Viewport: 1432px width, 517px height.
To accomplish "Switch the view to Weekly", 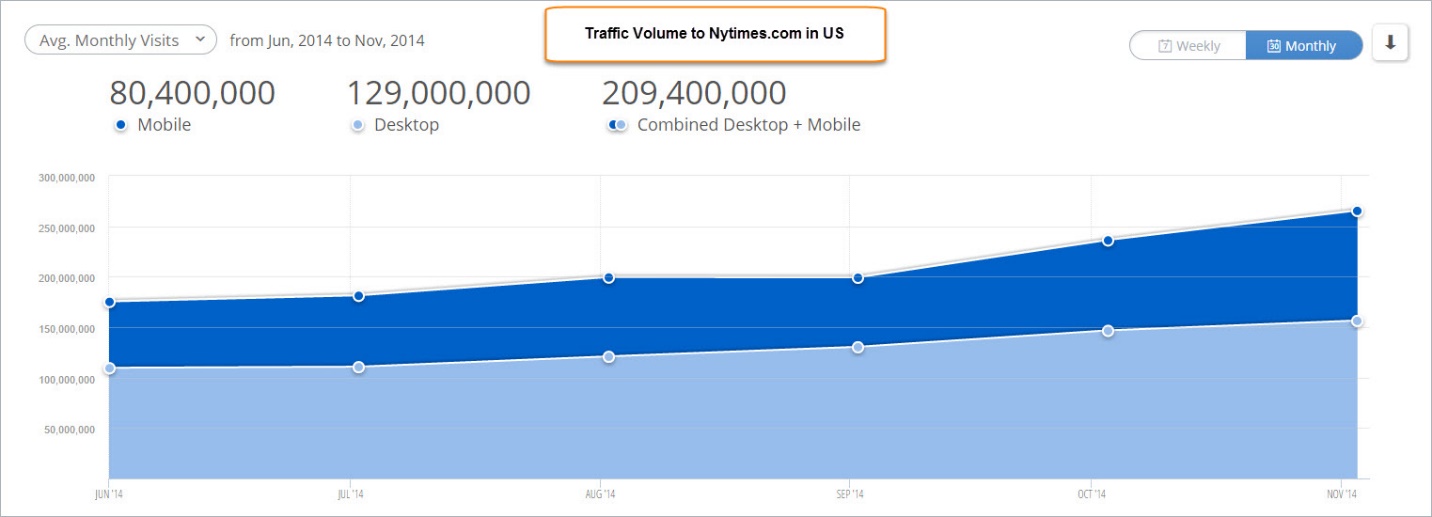I will (x=1188, y=46).
